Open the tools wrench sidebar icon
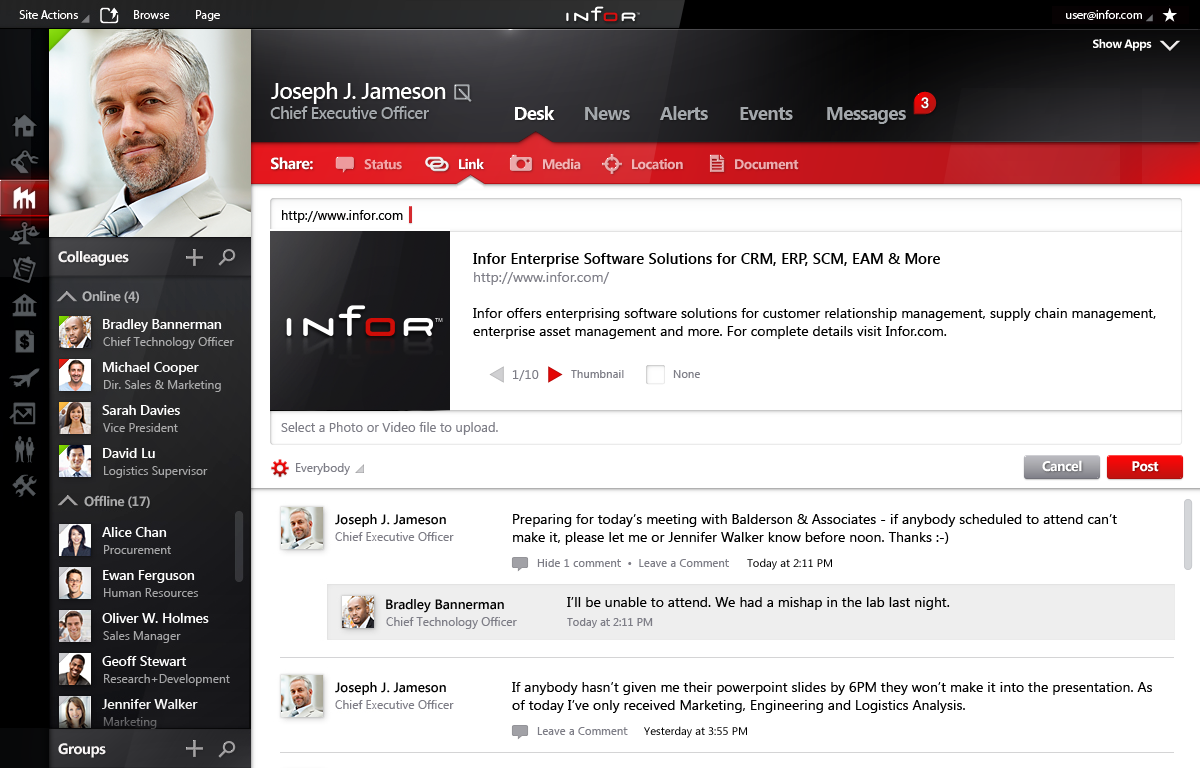The height and width of the screenshot is (768, 1200). (x=24, y=486)
